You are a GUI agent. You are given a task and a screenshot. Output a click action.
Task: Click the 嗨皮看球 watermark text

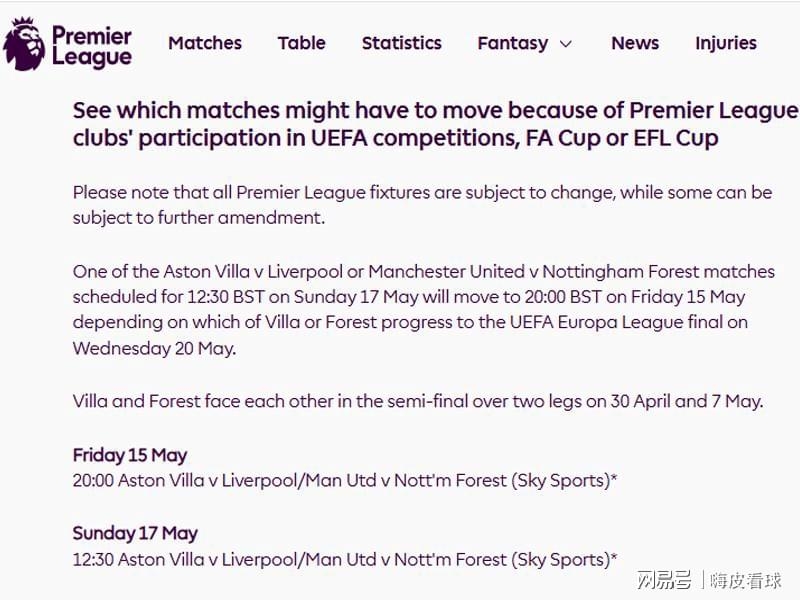(746, 580)
